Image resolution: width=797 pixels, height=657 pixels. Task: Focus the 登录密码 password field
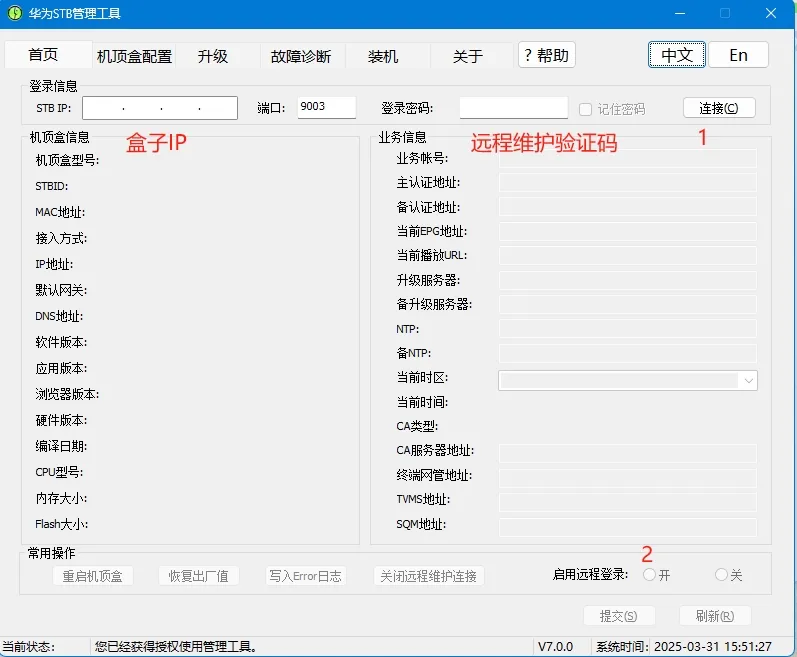click(513, 108)
